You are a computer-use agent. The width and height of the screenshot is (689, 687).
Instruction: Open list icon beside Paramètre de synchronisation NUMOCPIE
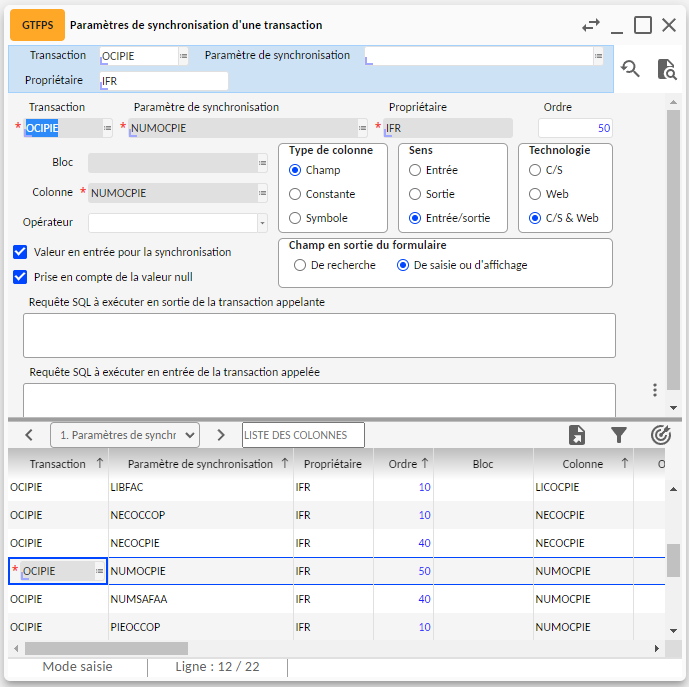[362, 128]
